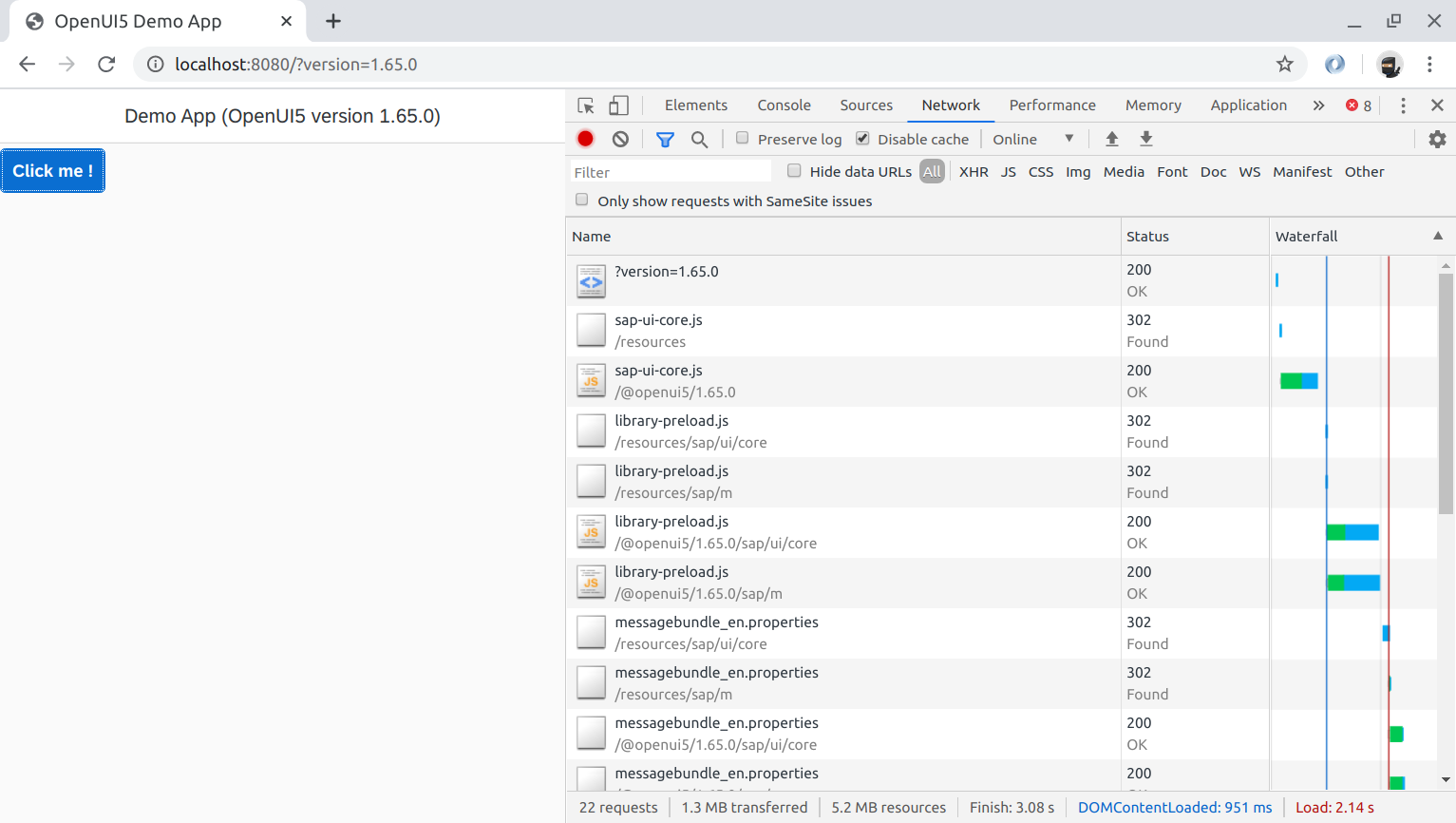Check Hide data URLs
The image size is (1456, 823).
(x=794, y=170)
